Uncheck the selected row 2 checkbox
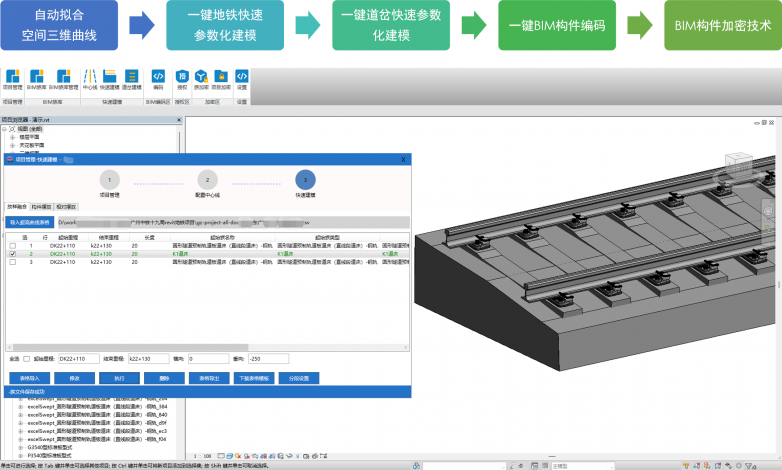 pyautogui.click(x=13, y=254)
